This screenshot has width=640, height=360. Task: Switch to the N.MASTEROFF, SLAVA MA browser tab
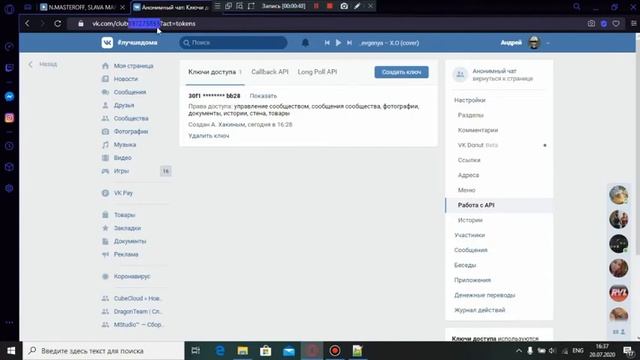[82, 7]
